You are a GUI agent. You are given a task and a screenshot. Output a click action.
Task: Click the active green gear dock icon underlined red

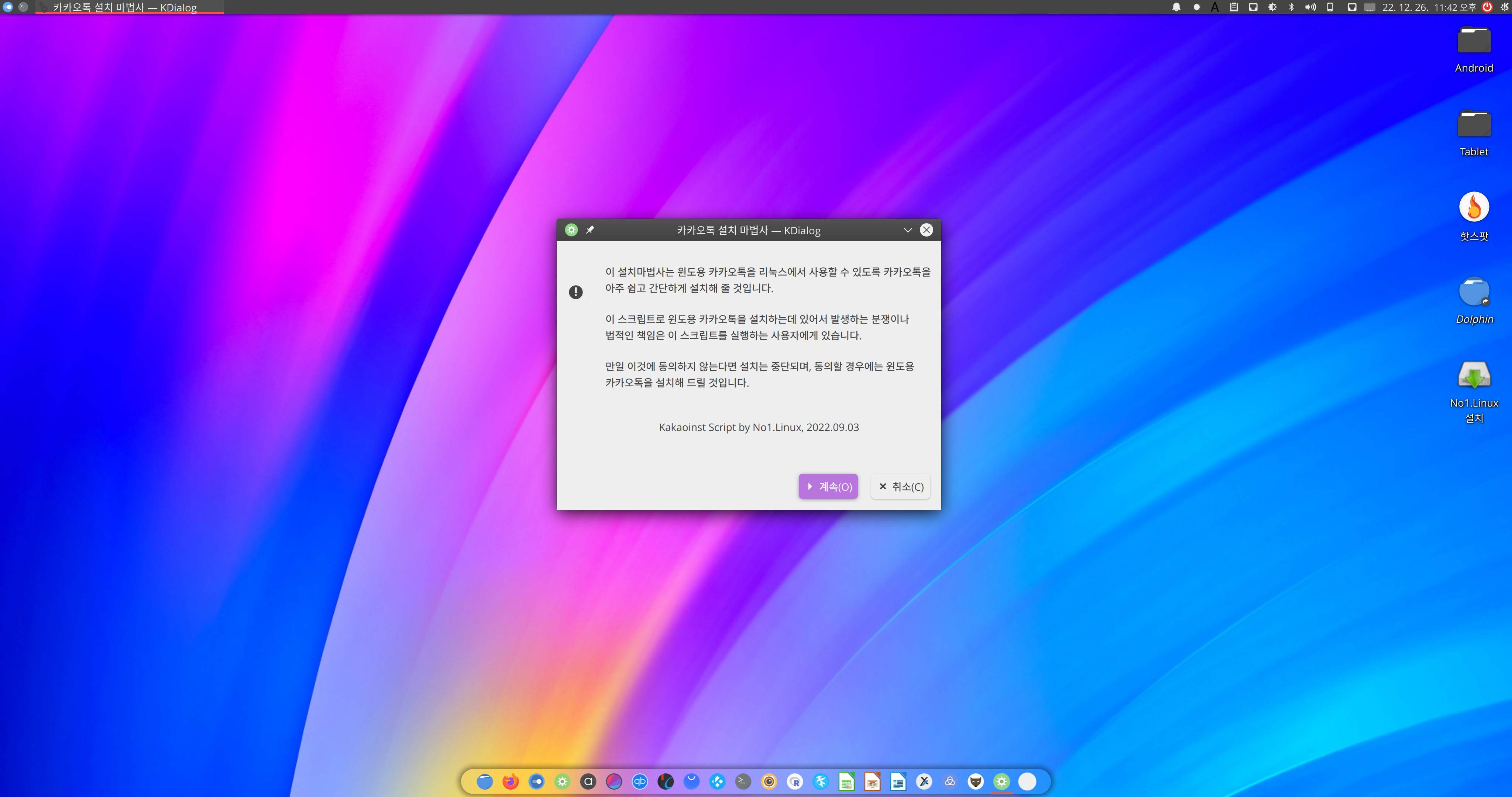(x=1001, y=781)
